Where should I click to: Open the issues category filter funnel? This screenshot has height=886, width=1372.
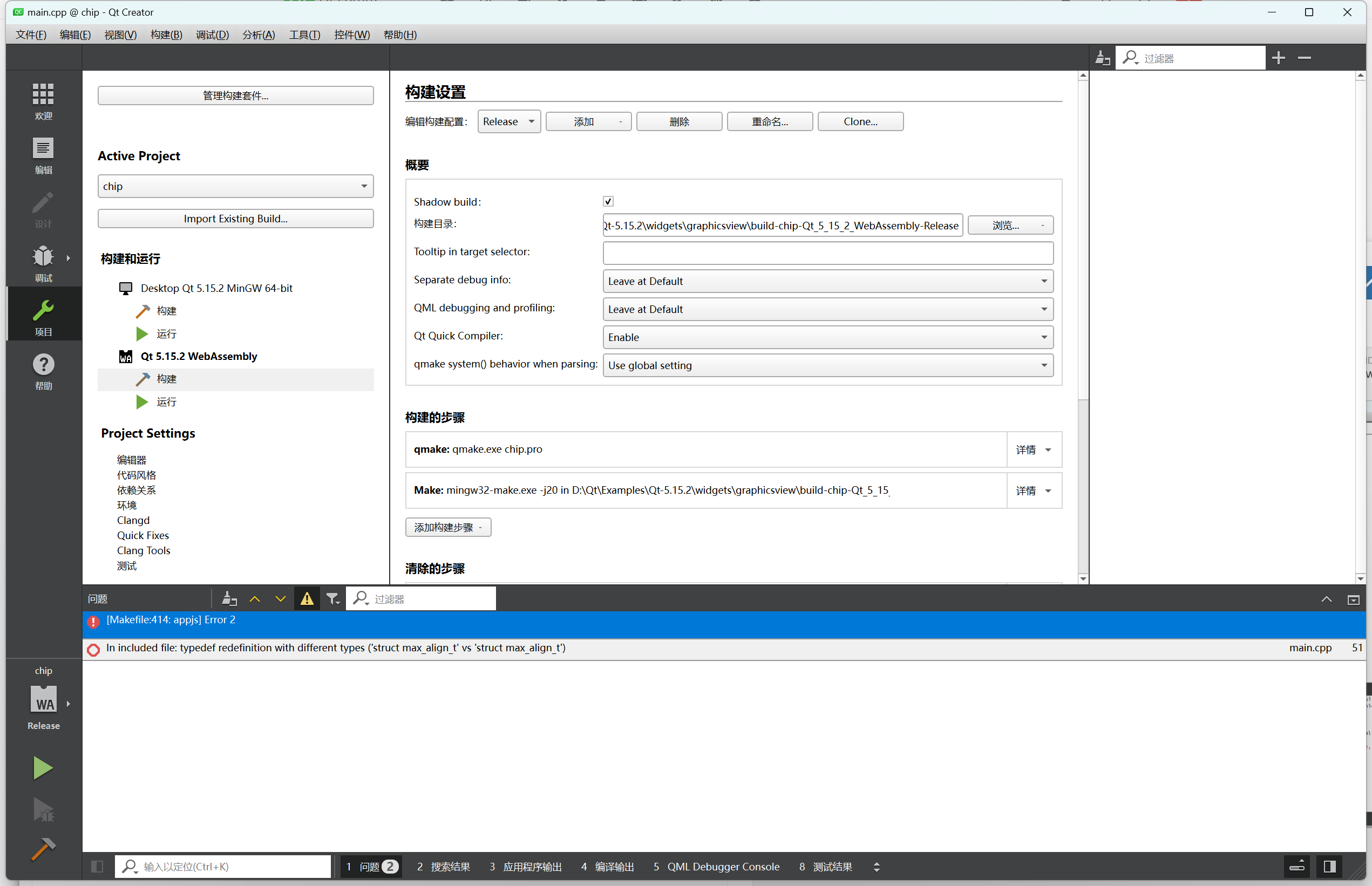coord(332,599)
